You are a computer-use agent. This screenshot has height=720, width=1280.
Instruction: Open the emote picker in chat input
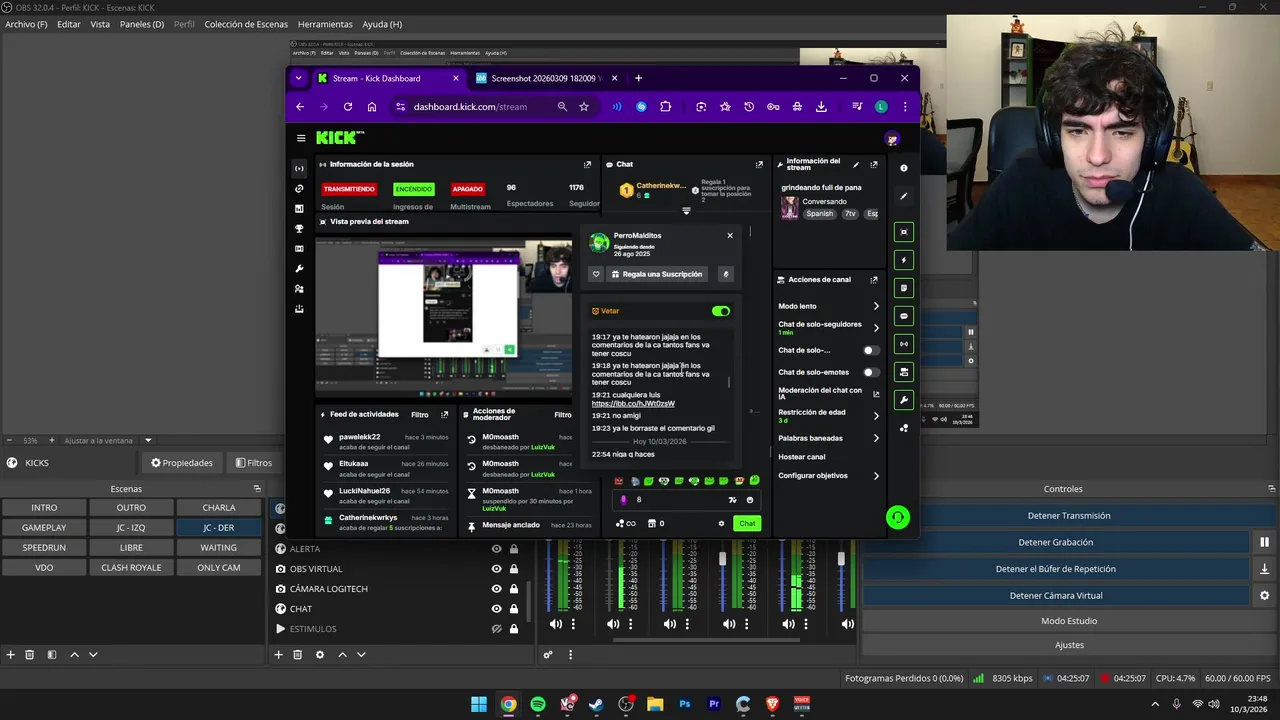[749, 500]
